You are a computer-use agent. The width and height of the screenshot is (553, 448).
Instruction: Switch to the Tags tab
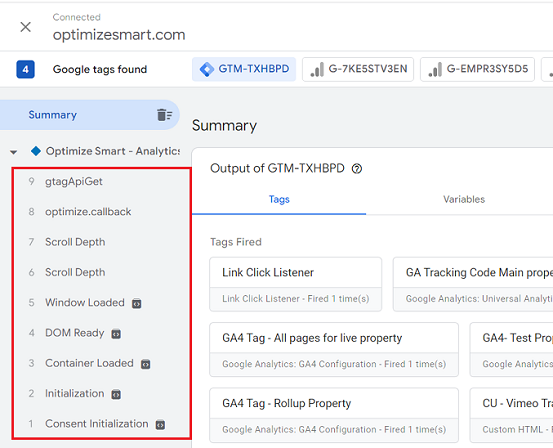[x=279, y=199]
